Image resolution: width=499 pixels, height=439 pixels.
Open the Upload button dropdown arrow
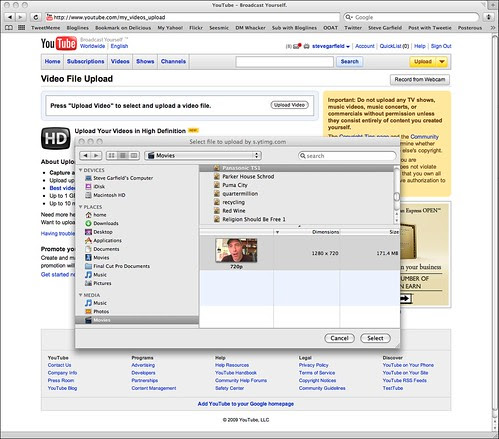(x=442, y=62)
